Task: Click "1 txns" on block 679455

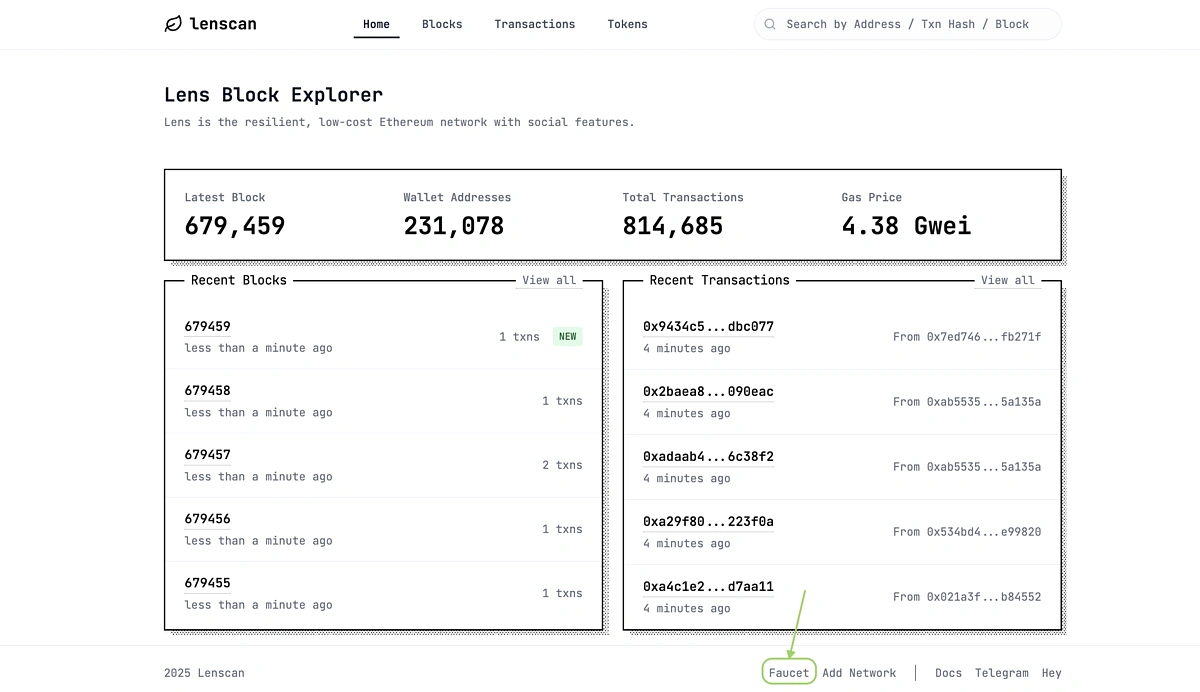Action: (562, 593)
